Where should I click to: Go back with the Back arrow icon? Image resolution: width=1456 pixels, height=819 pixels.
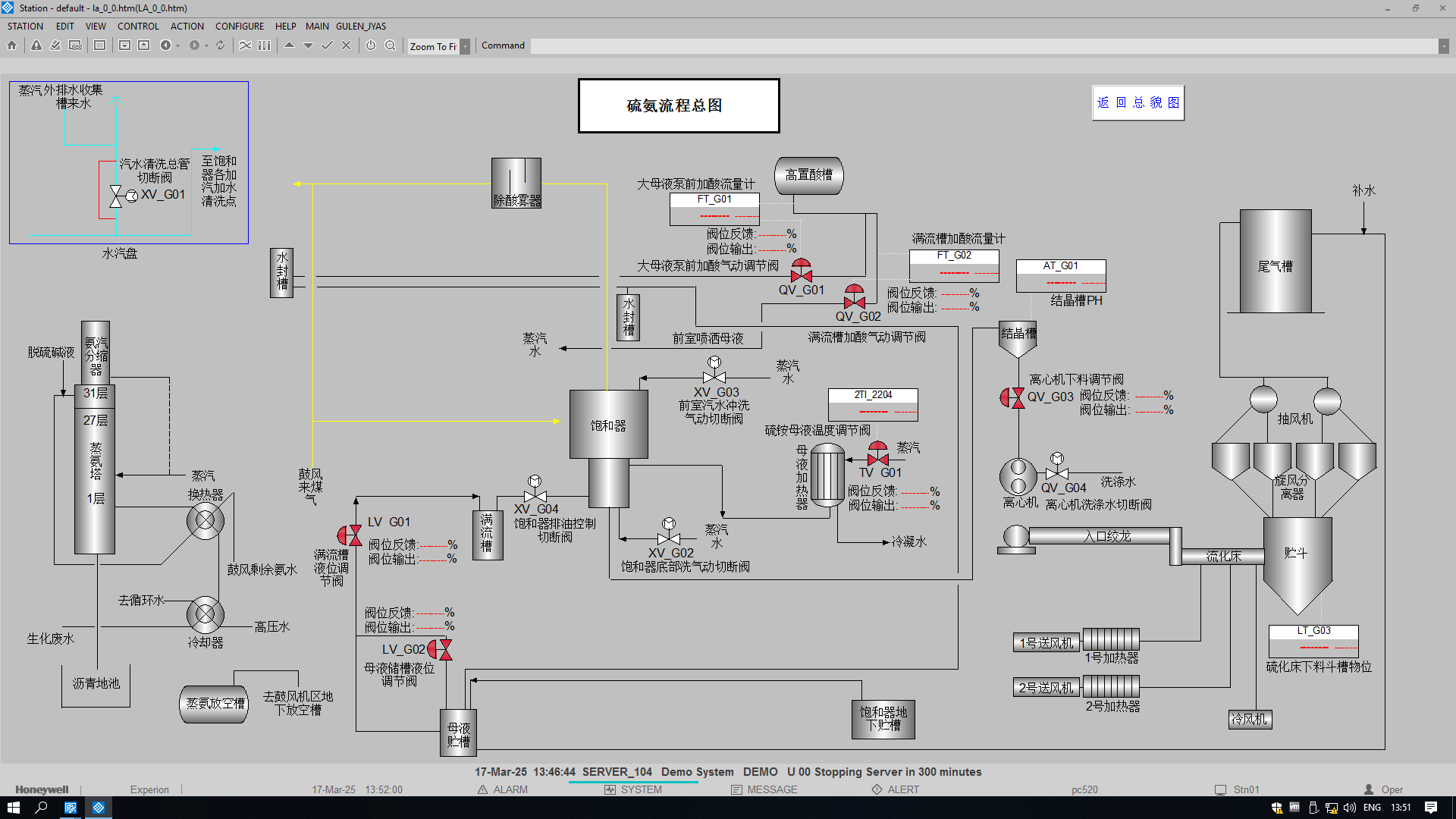(x=165, y=45)
